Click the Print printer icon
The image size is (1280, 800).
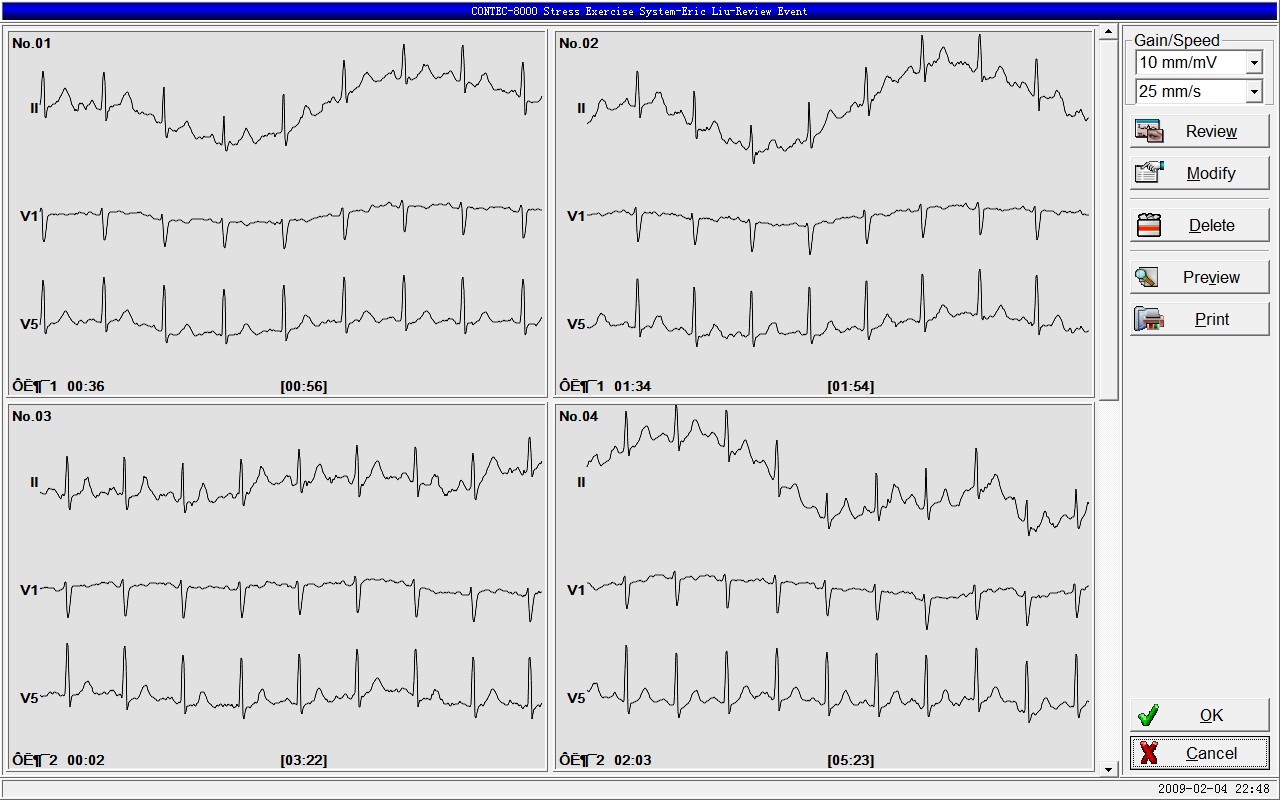coord(1149,319)
